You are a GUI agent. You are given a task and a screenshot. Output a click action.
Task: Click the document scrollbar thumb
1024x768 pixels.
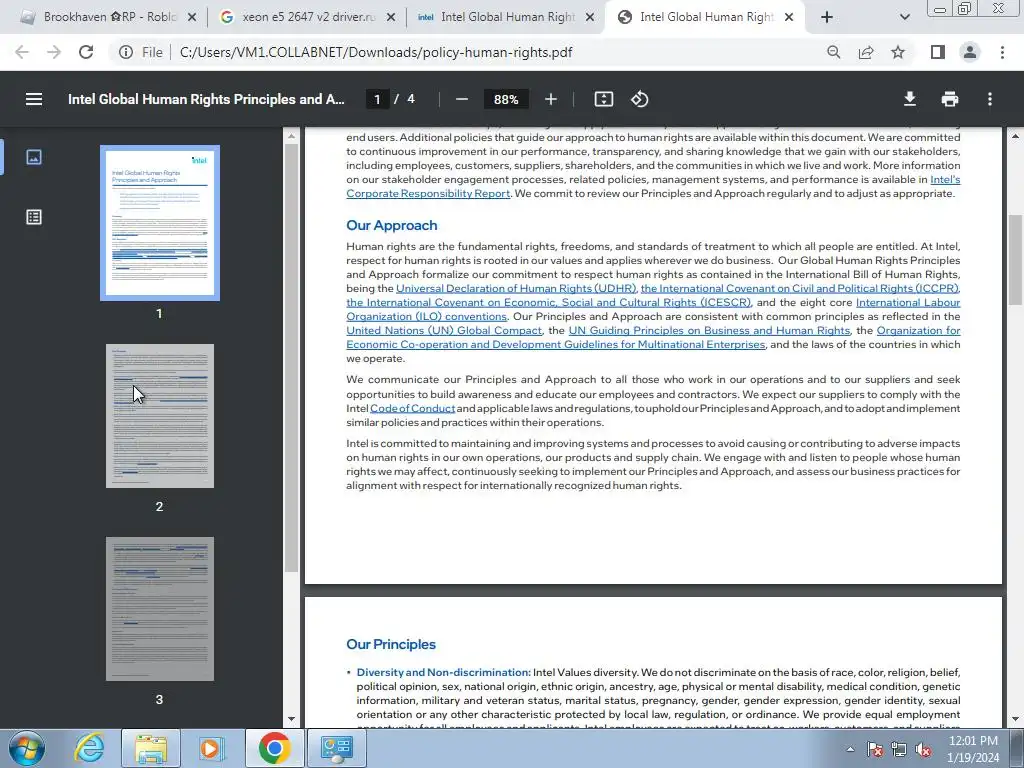point(1015,259)
